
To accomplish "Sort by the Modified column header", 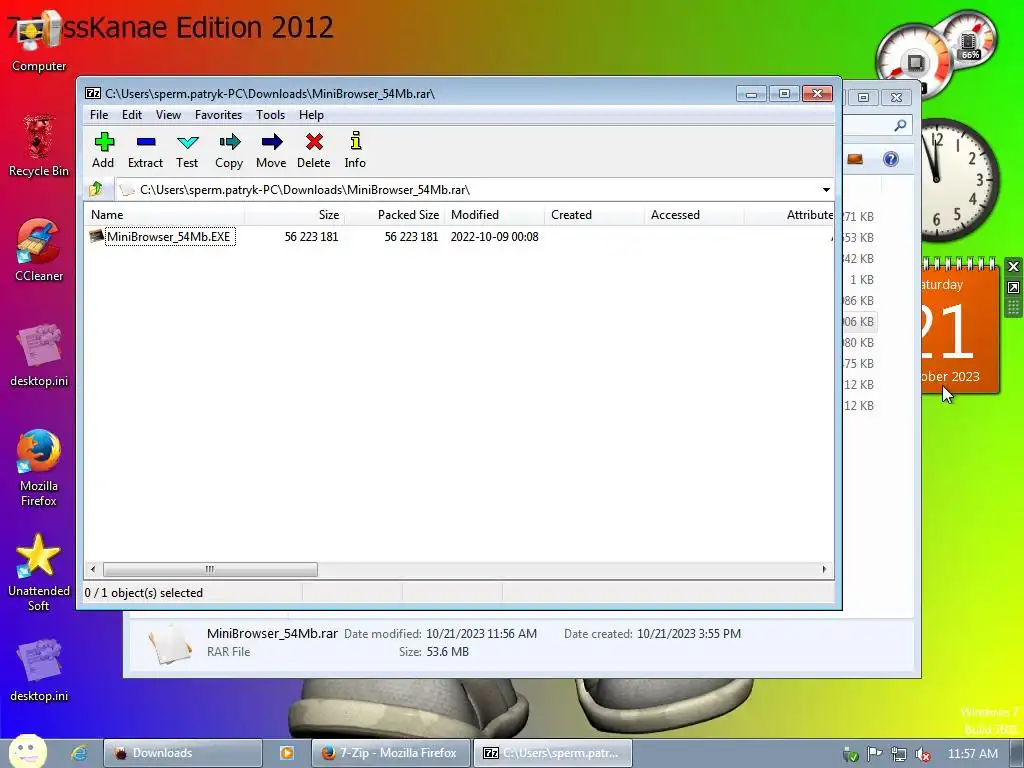I will coord(494,214).
